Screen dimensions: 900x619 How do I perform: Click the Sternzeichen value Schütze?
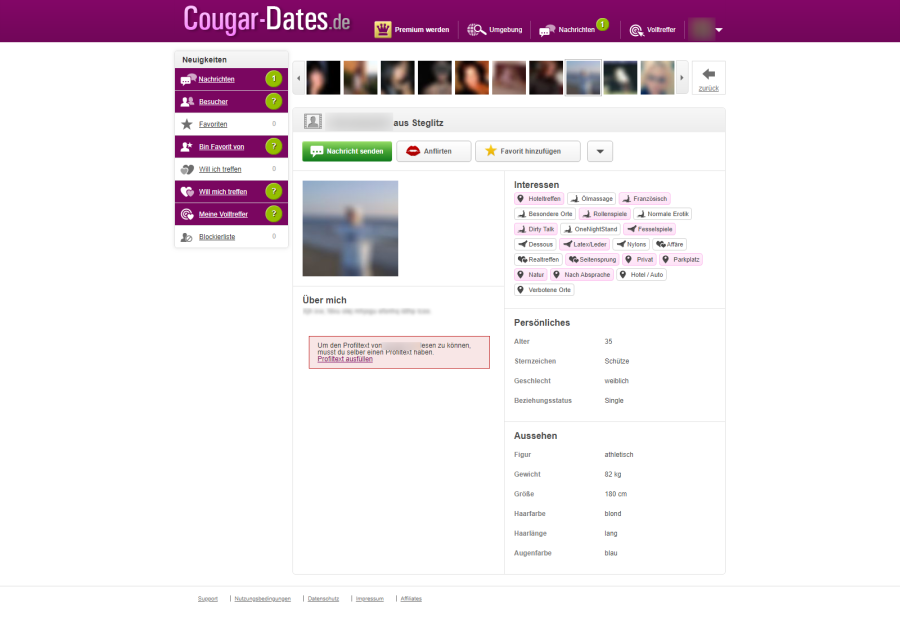pos(616,361)
